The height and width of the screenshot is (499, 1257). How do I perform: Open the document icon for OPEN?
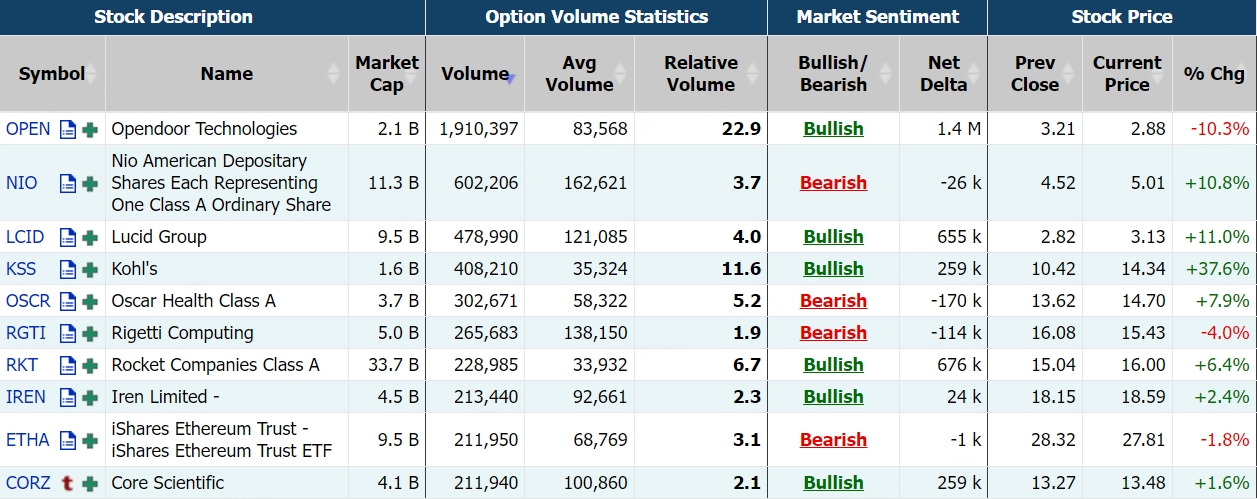68,129
